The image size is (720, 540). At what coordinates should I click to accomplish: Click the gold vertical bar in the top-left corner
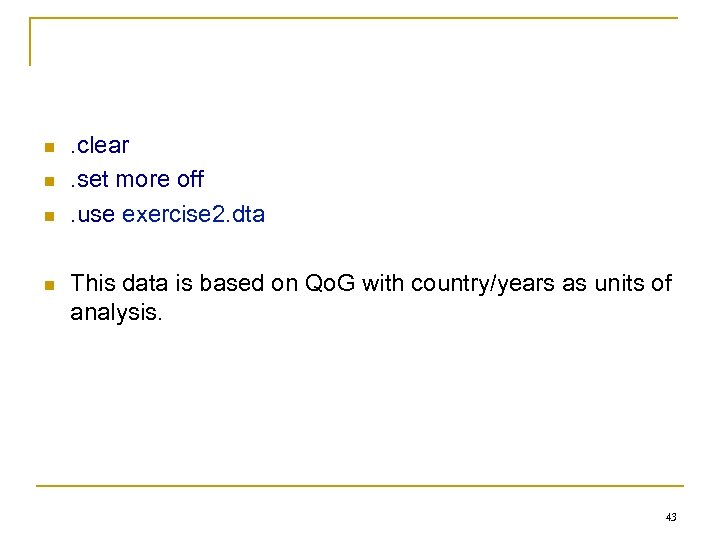[31, 41]
